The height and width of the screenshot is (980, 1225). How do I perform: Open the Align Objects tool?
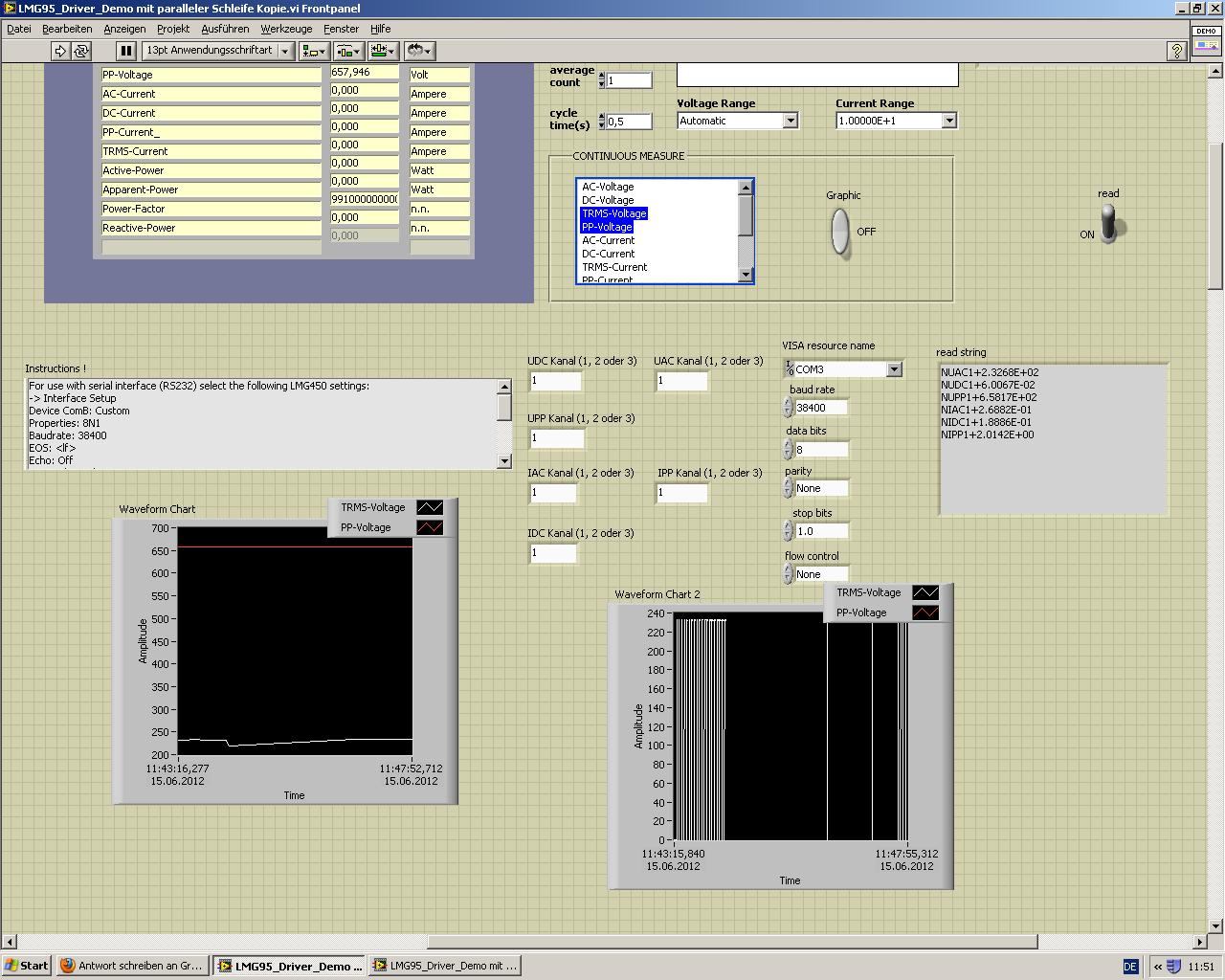coord(314,51)
